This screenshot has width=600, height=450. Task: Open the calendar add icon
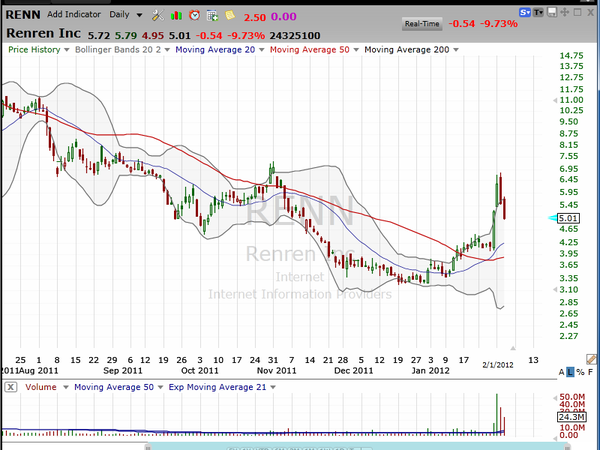[212, 15]
